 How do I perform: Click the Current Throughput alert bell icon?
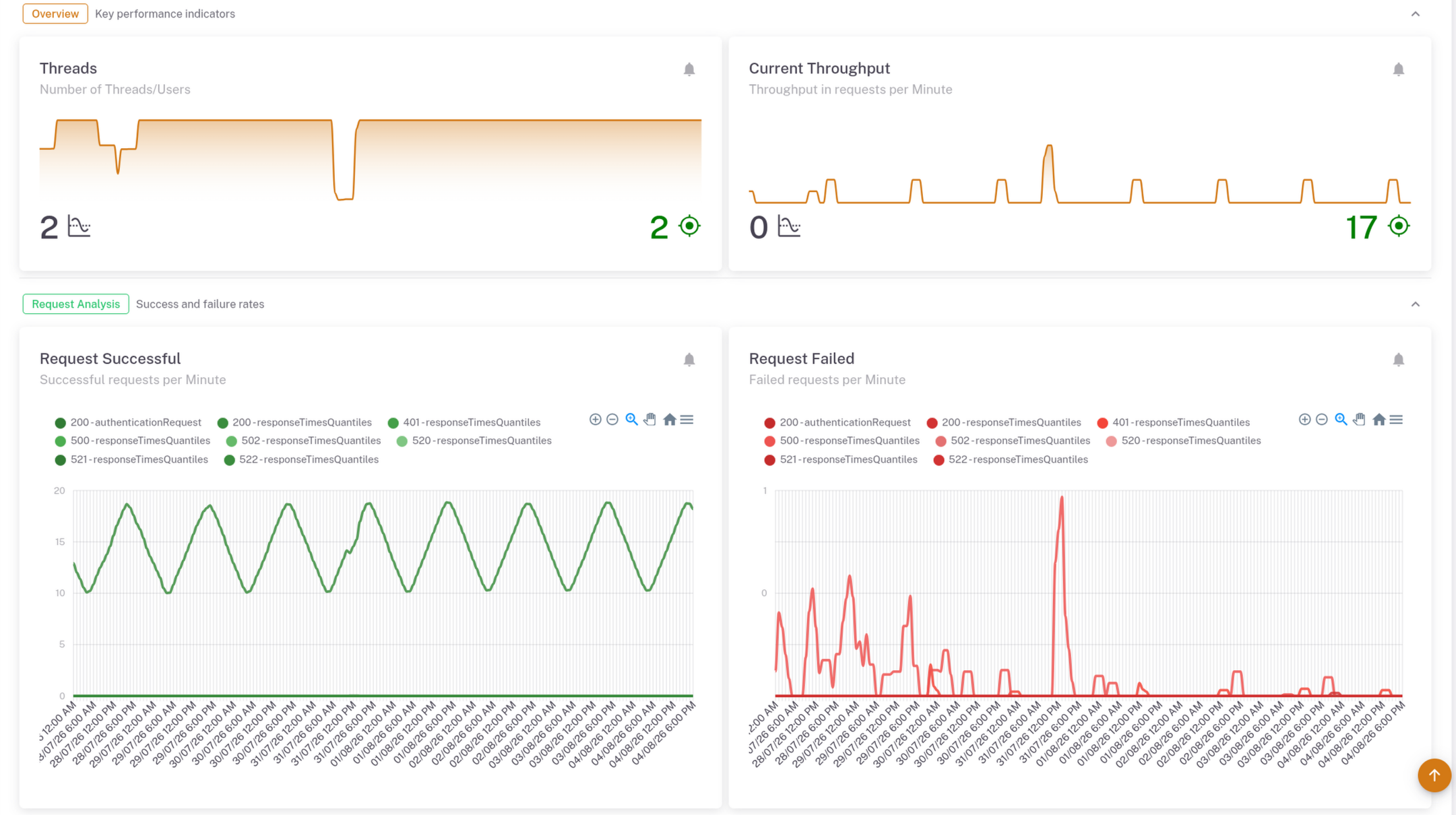[1398, 69]
